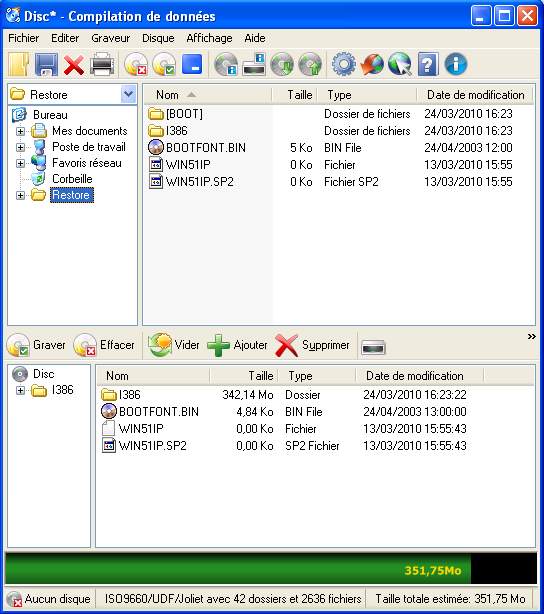Click the red X delete toolbar icon

74,65
